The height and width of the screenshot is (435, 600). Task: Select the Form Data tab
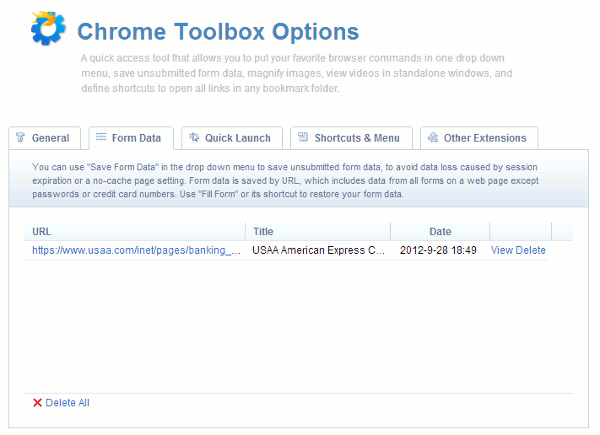tap(131, 138)
